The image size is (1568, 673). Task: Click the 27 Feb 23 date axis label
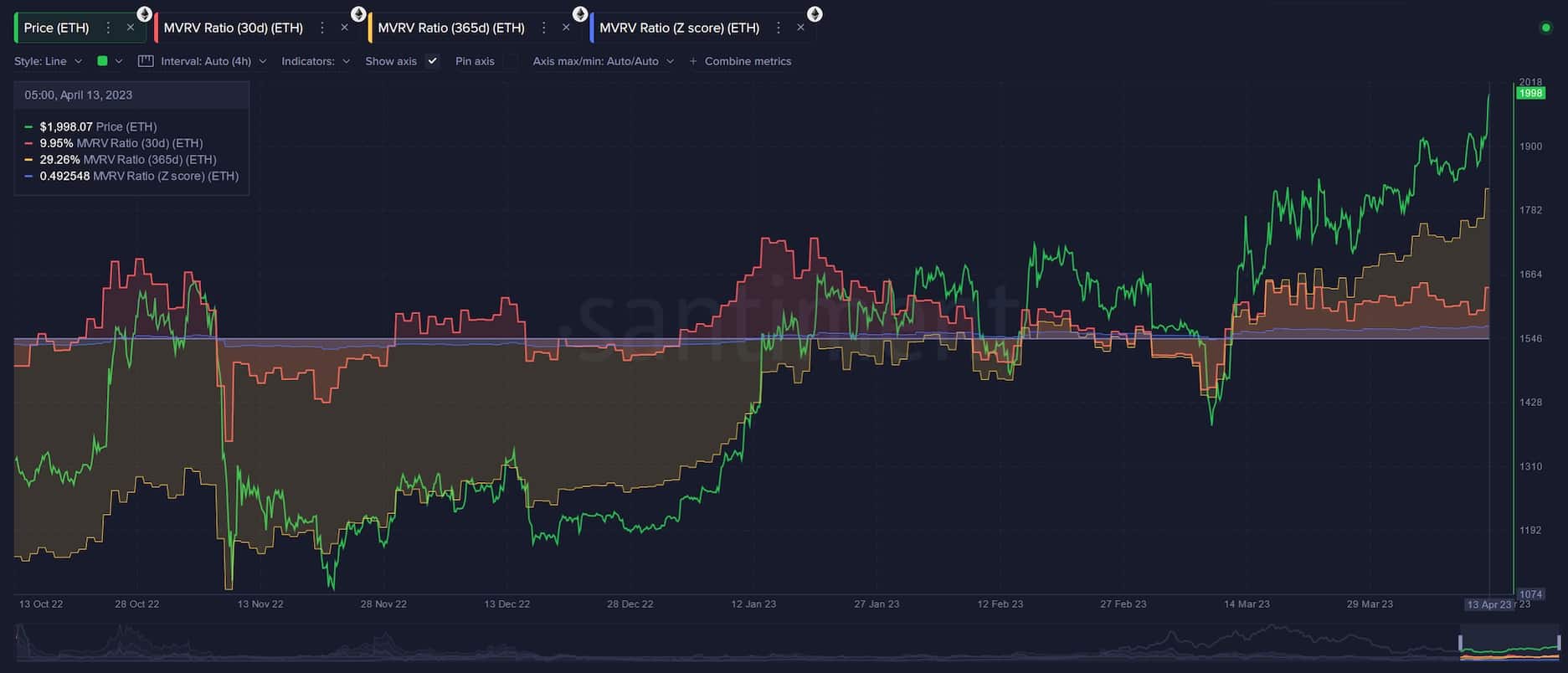point(1123,604)
